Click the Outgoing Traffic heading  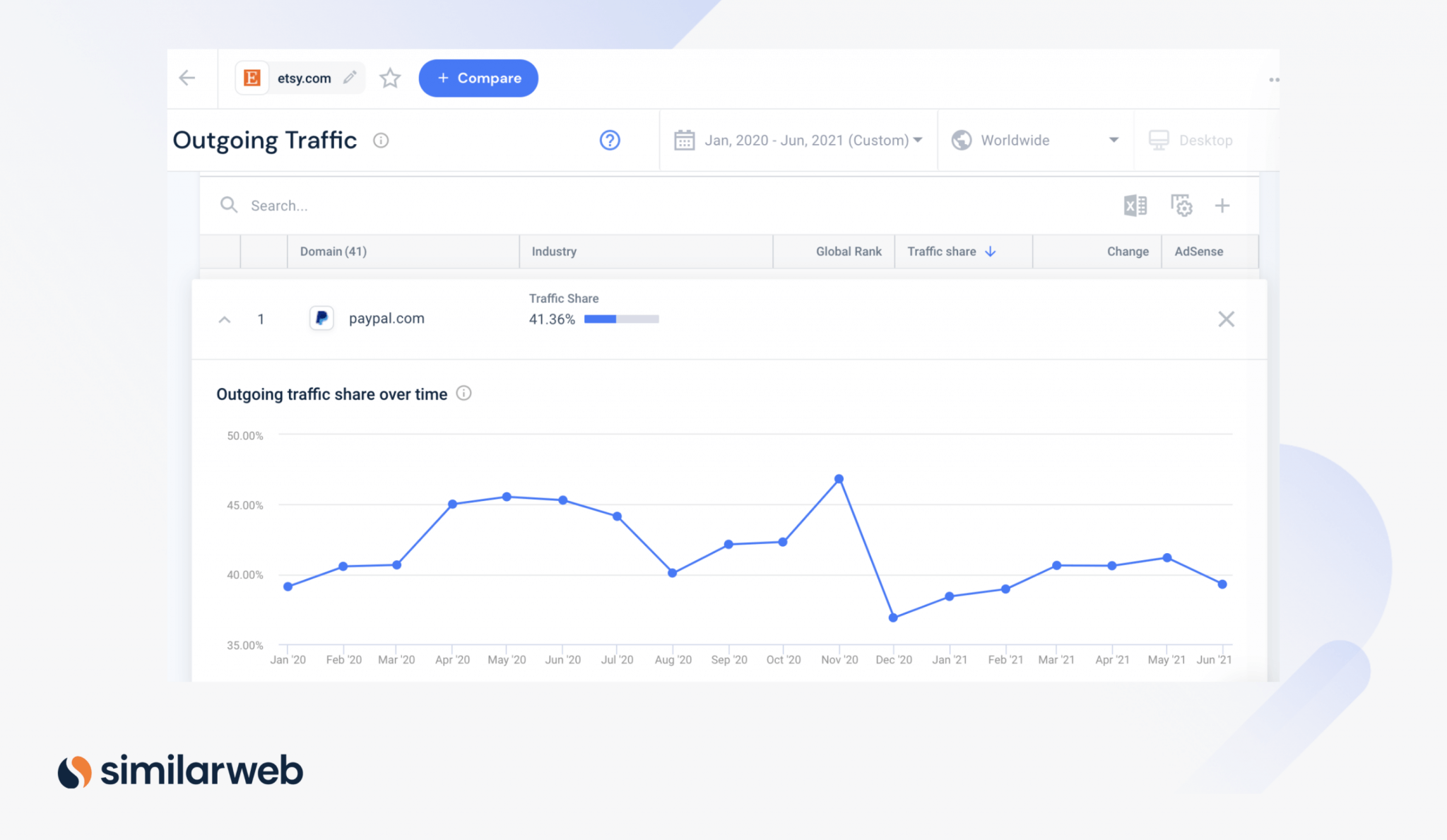click(265, 140)
